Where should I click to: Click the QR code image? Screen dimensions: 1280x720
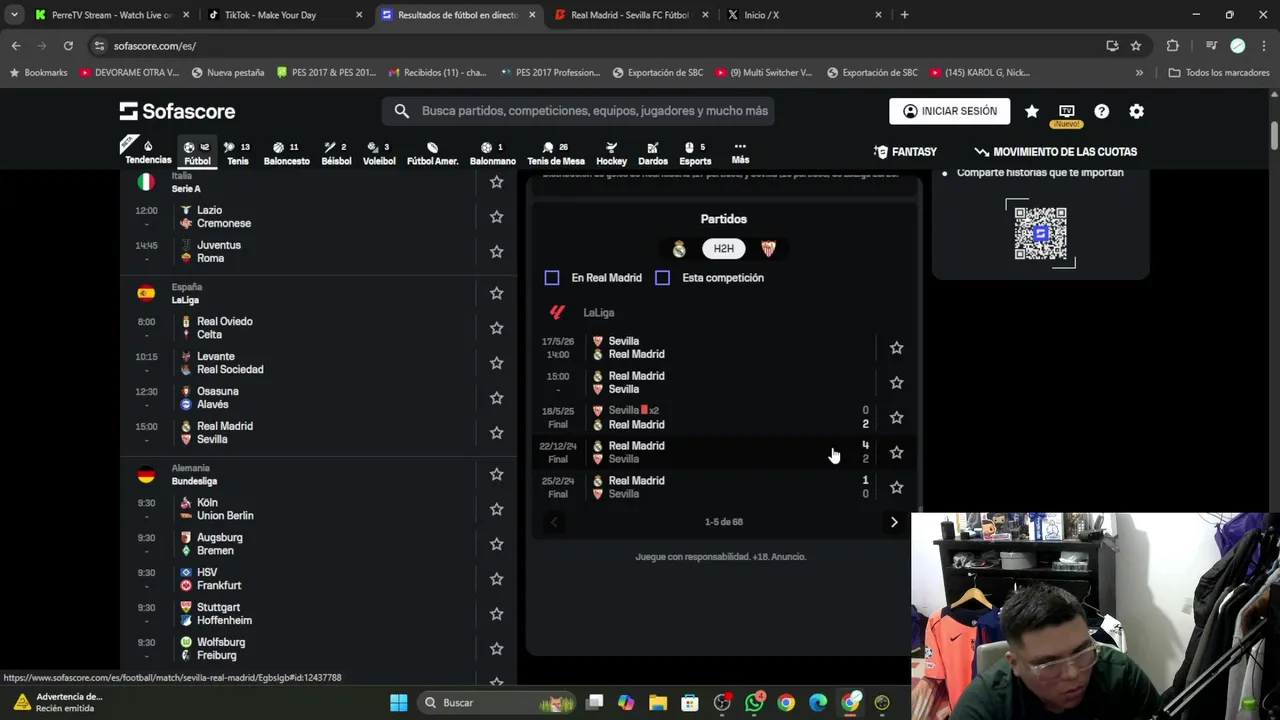pos(1040,233)
